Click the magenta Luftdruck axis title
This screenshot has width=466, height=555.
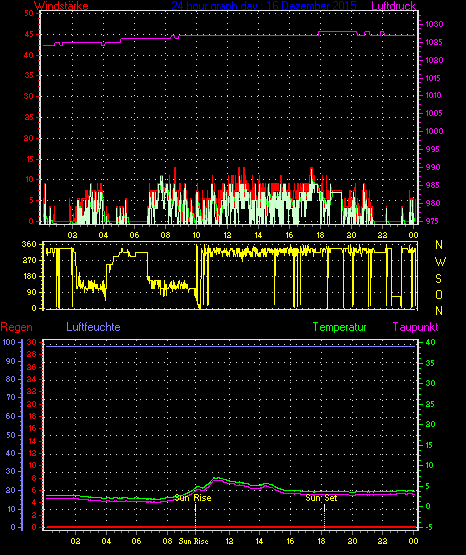[393, 6]
